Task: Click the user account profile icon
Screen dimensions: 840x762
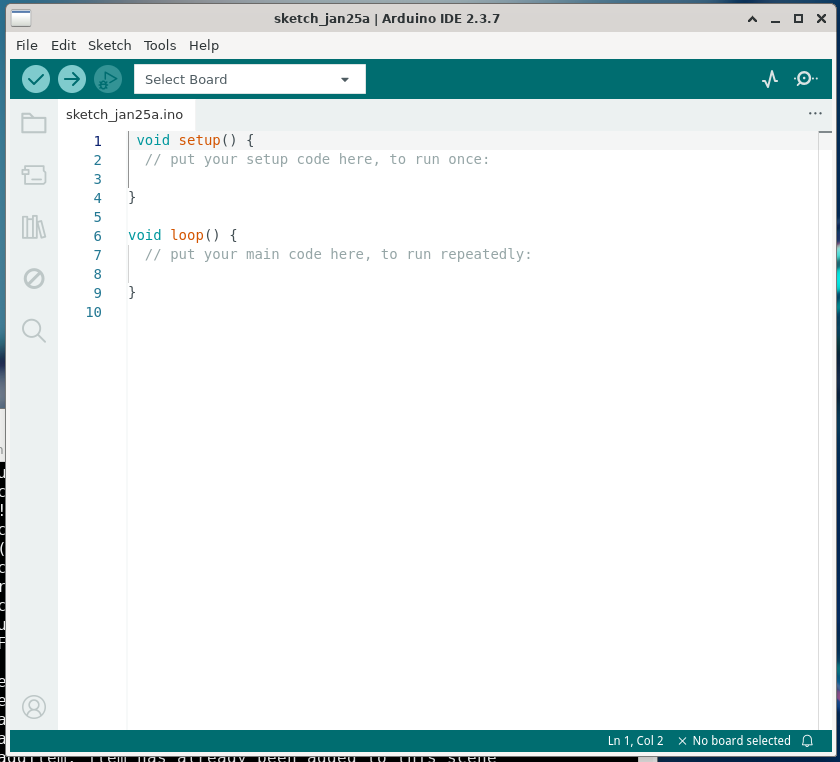Action: click(x=34, y=707)
